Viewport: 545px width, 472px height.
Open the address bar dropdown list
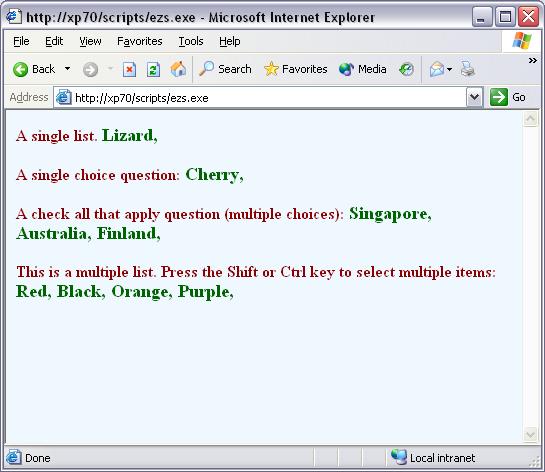474,97
